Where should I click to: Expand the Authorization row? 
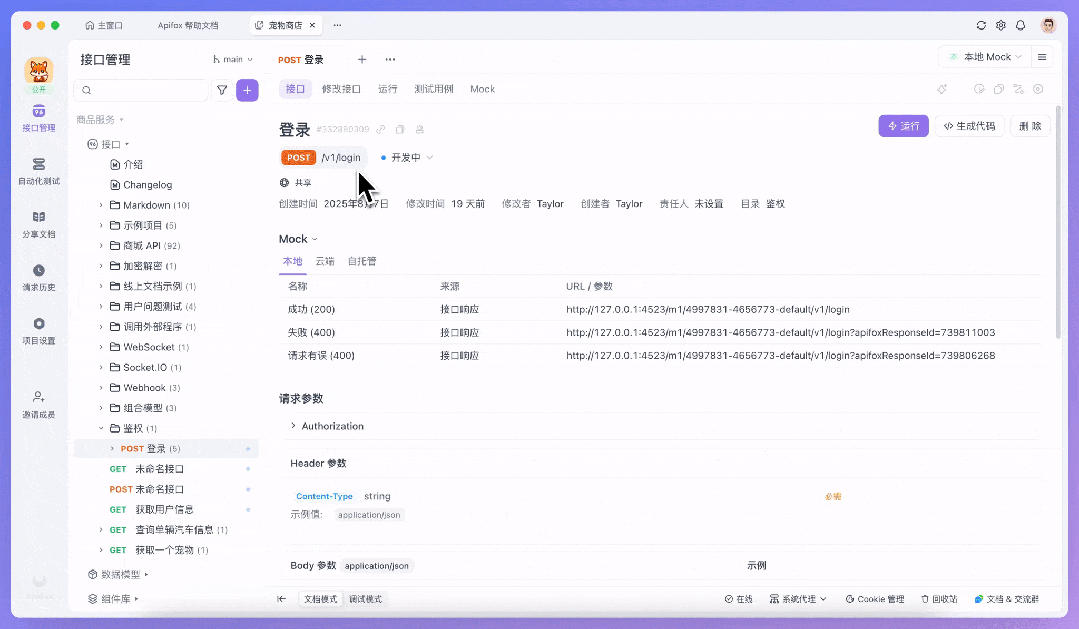[327, 427]
